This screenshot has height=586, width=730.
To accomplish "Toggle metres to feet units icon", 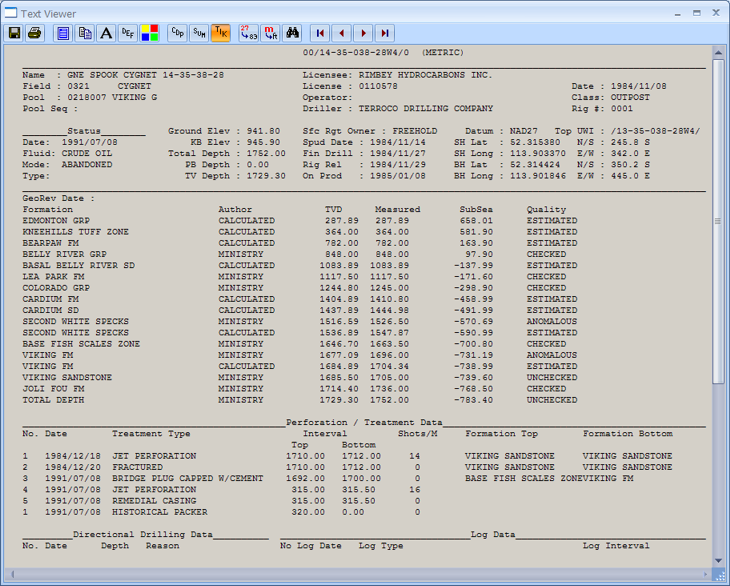I will [270, 33].
